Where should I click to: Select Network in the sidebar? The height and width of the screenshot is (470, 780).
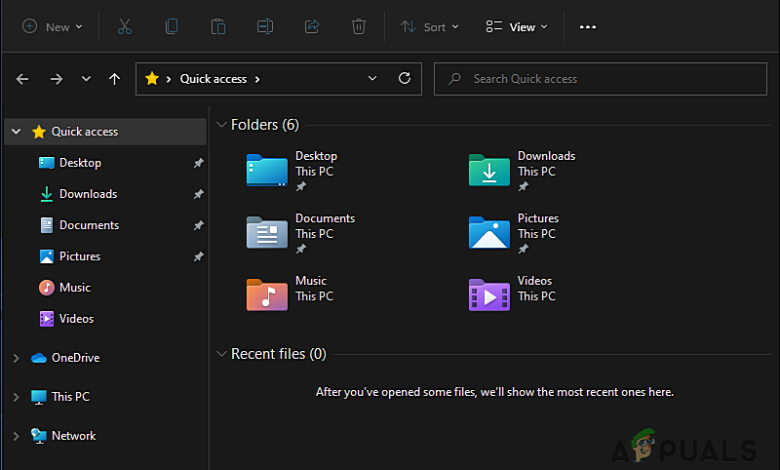(73, 436)
